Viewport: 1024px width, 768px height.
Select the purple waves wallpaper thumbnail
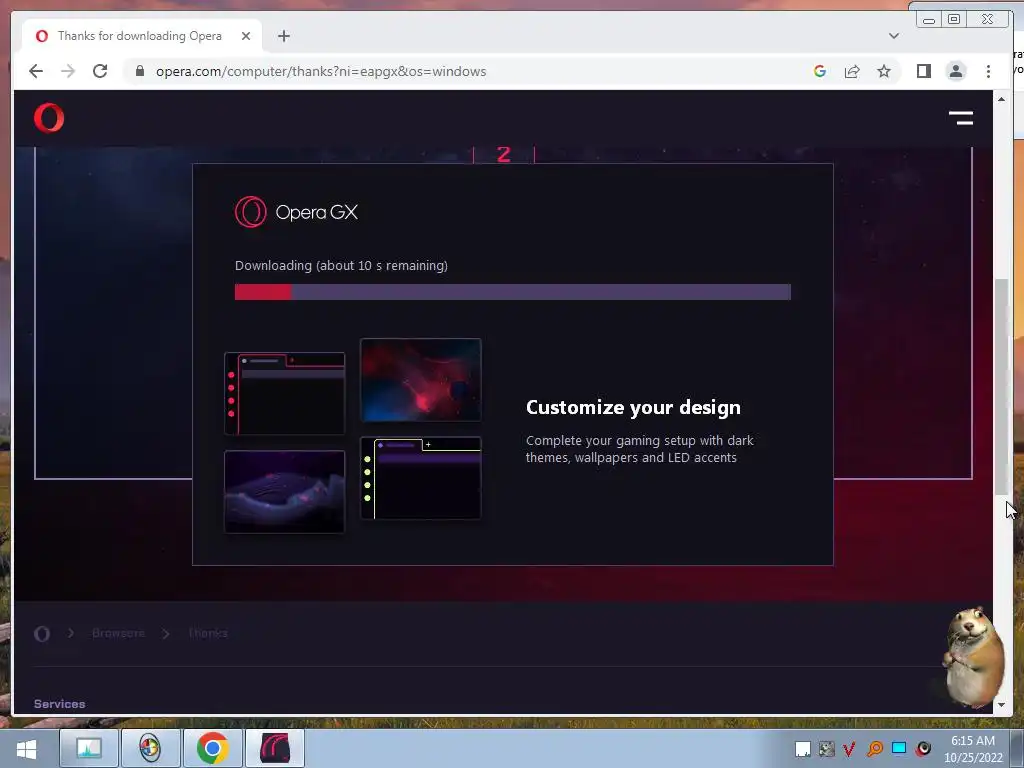coord(284,491)
